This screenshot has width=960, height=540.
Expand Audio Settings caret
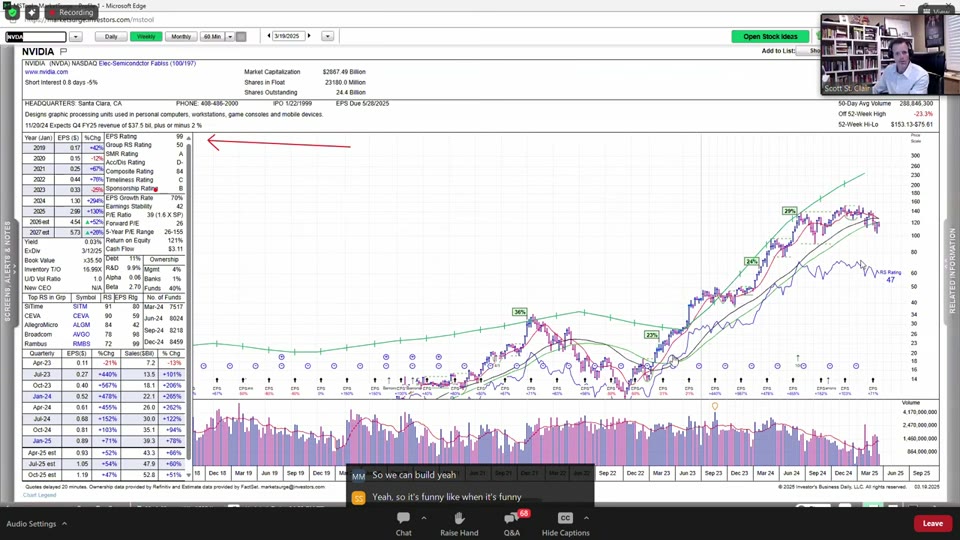pos(64,523)
